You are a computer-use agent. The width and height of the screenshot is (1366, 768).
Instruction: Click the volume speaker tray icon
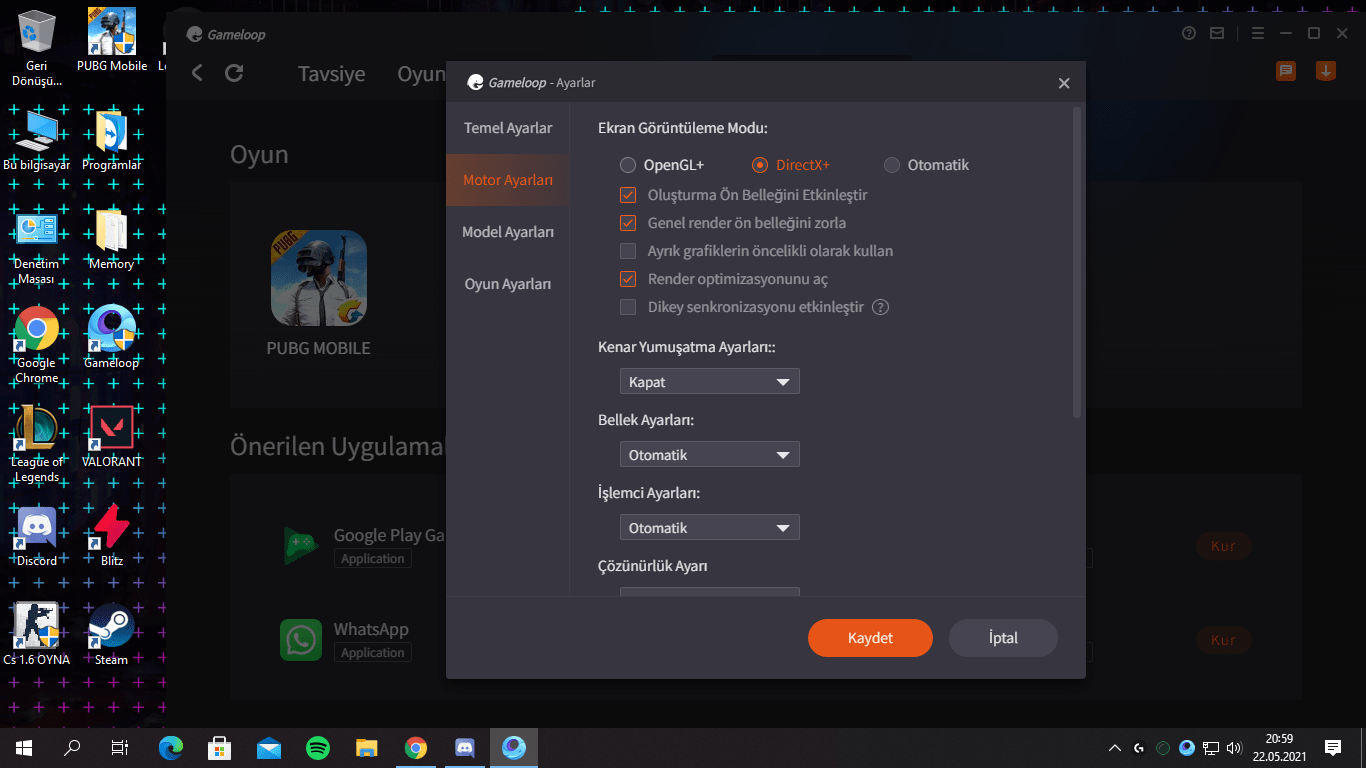tap(1234, 747)
